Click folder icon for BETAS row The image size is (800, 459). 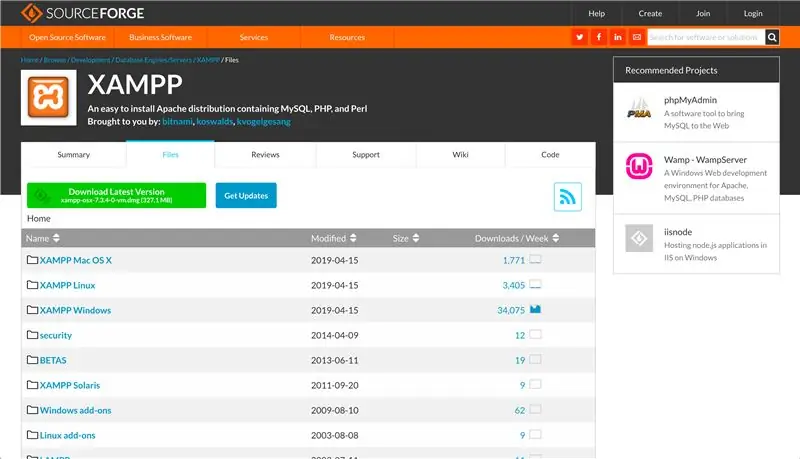[32, 360]
